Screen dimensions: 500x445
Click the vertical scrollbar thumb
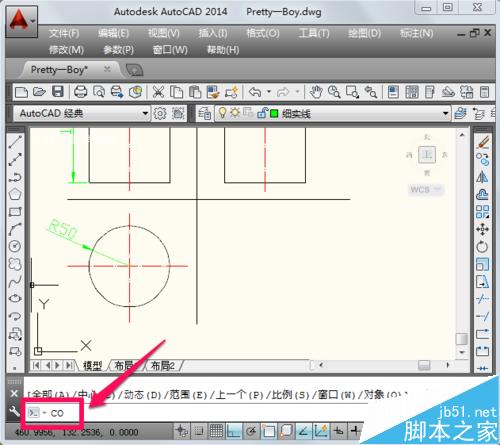click(461, 339)
